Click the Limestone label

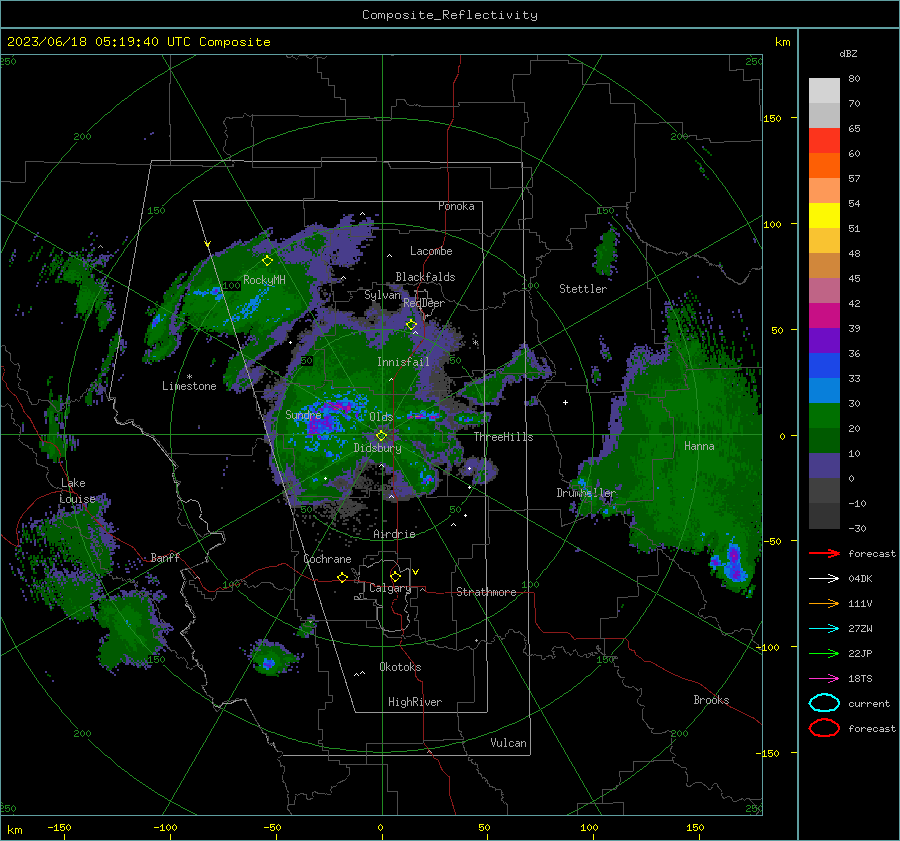coord(189,386)
